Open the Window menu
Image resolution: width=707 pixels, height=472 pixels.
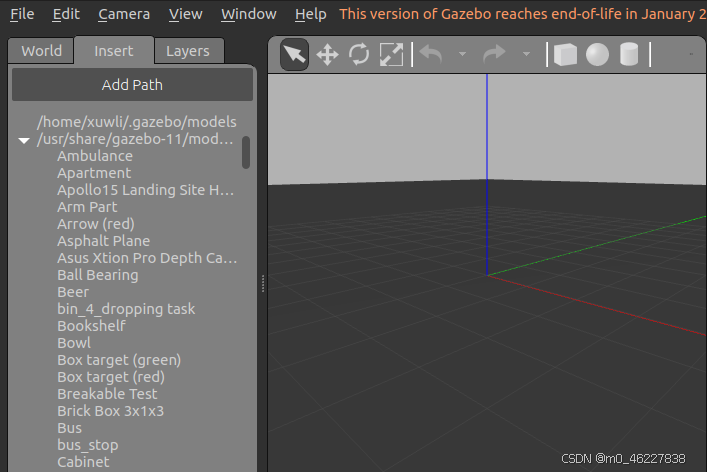click(248, 14)
